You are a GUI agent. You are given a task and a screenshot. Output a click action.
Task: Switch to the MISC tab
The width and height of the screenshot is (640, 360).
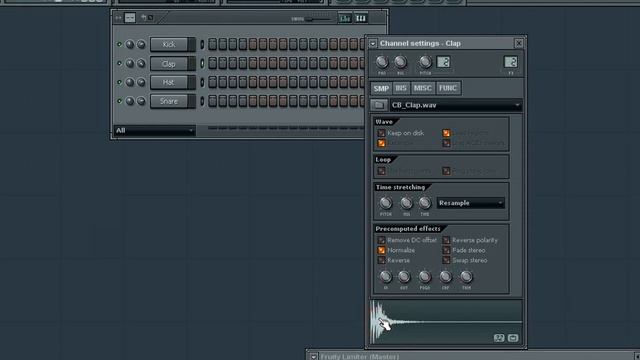[422, 88]
